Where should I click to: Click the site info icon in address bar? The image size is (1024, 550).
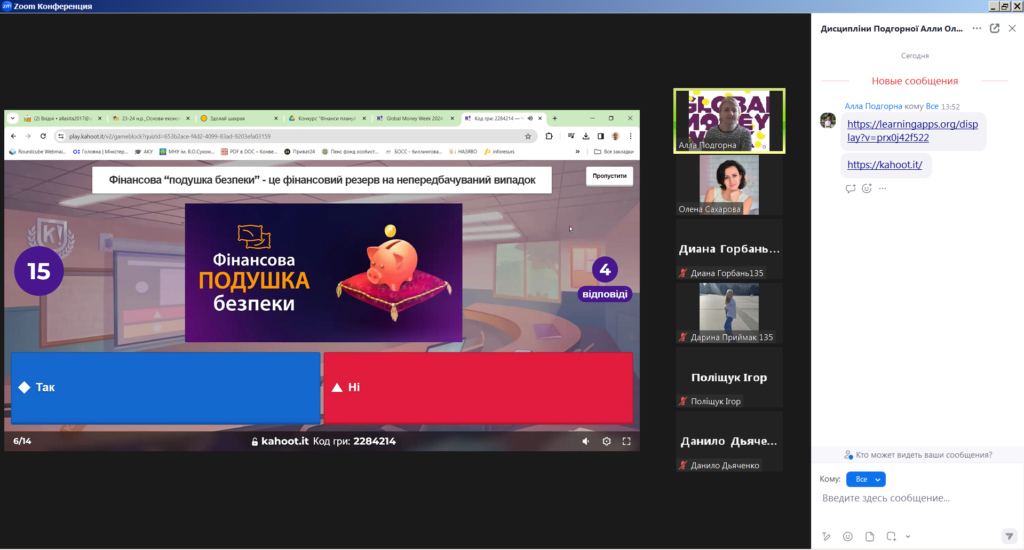pos(61,136)
